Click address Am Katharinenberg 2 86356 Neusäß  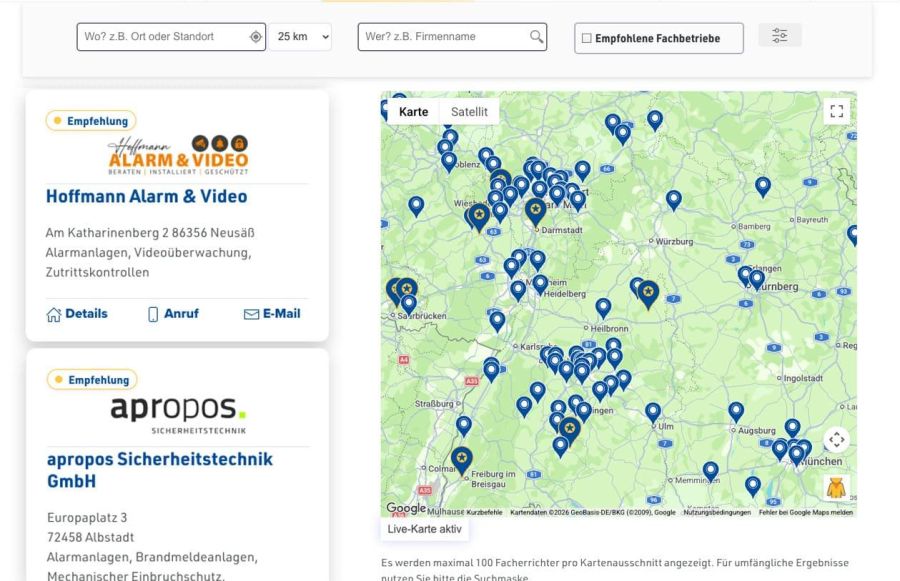coord(150,233)
